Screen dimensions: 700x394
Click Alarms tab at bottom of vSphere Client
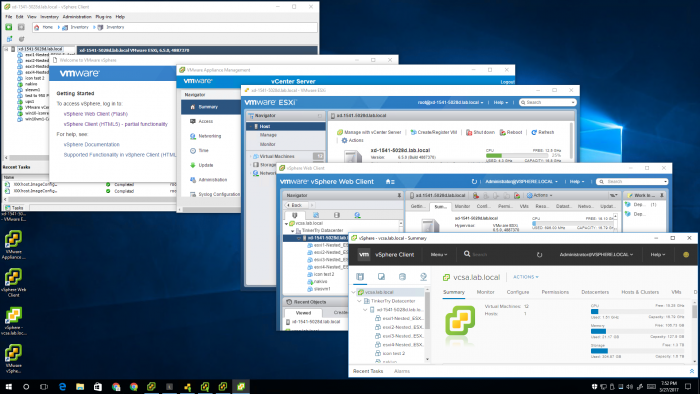[x=402, y=371]
